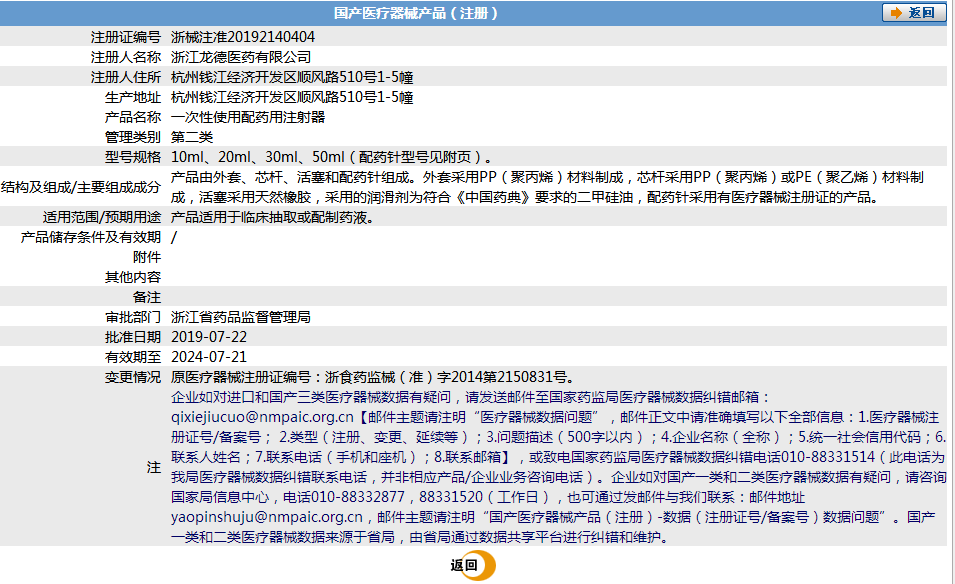Click the label 有效期至
Viewport: 955px width, 584px height.
tap(133, 357)
